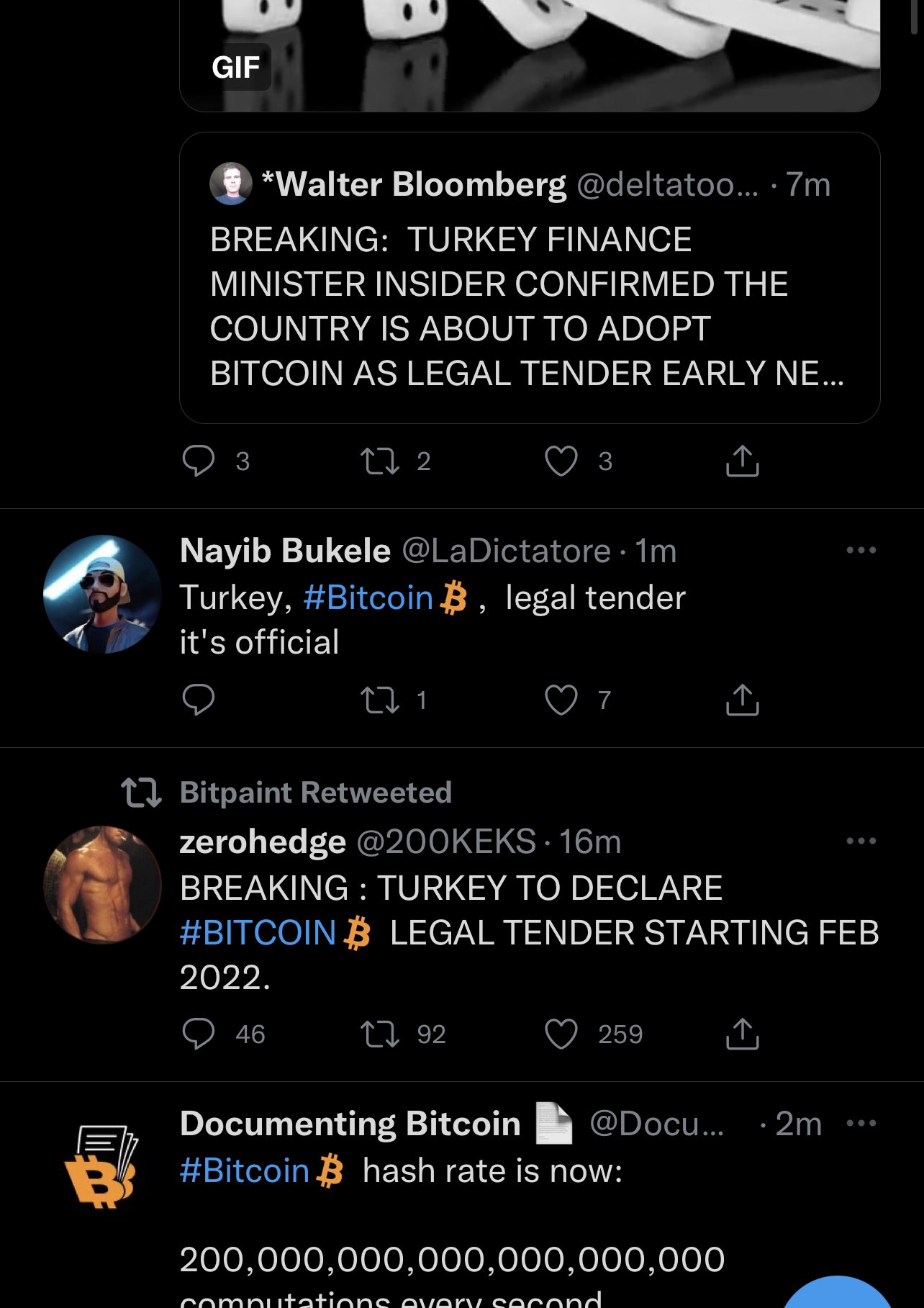Viewport: 924px width, 1308px height.
Task: Open more options for Nayib Bukele's tweet
Action: click(861, 551)
